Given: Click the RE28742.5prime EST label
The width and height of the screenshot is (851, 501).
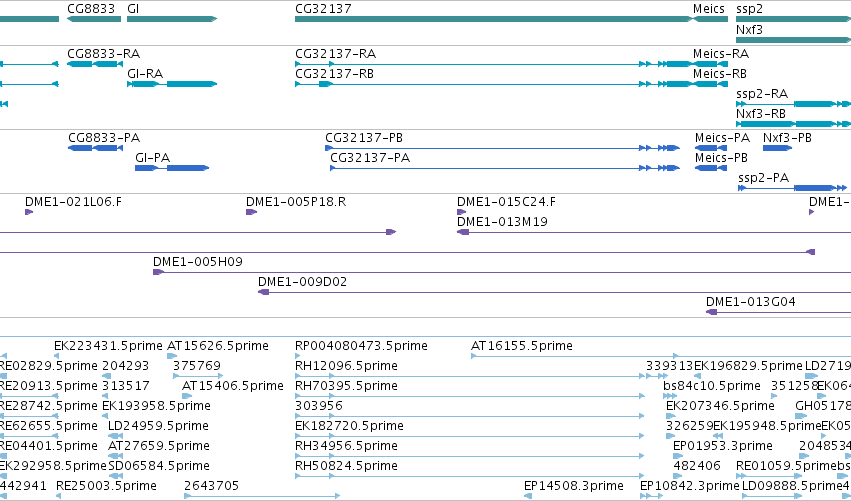Looking at the screenshot, I should 48,407.
